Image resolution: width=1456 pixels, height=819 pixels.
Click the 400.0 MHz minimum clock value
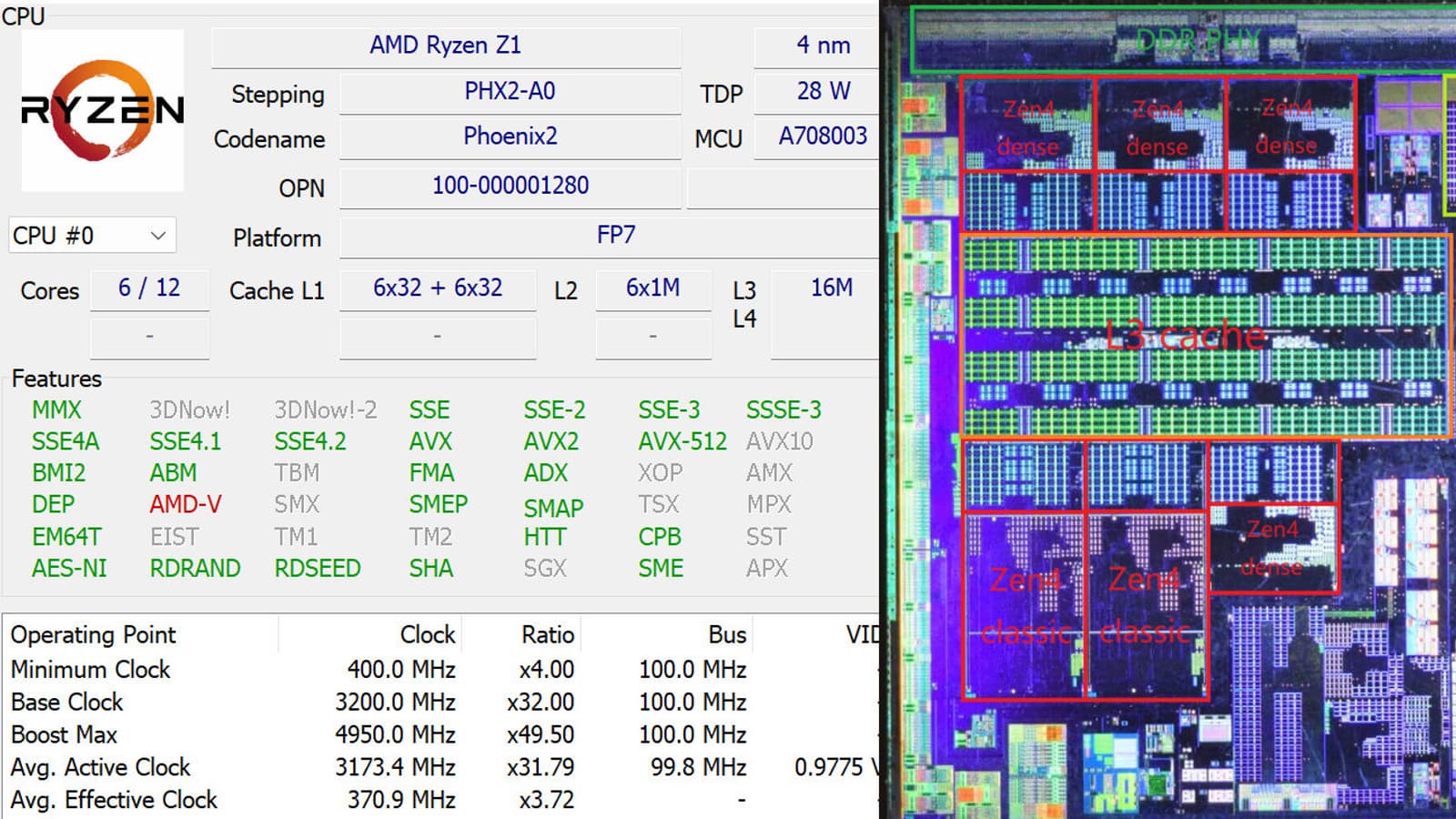[400, 670]
